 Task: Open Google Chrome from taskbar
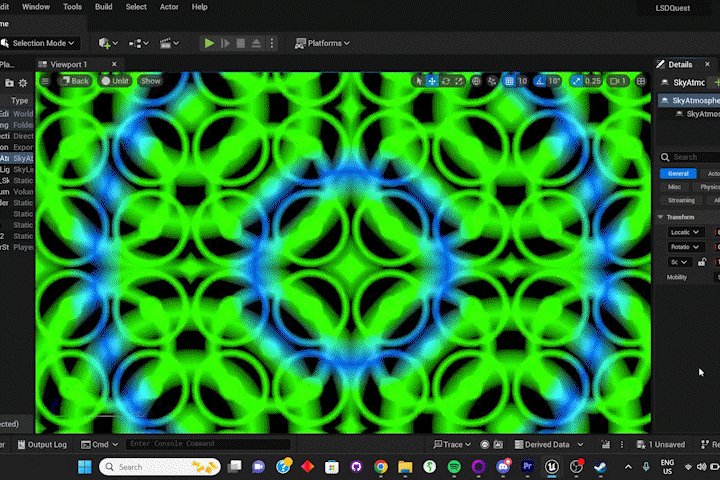[381, 467]
